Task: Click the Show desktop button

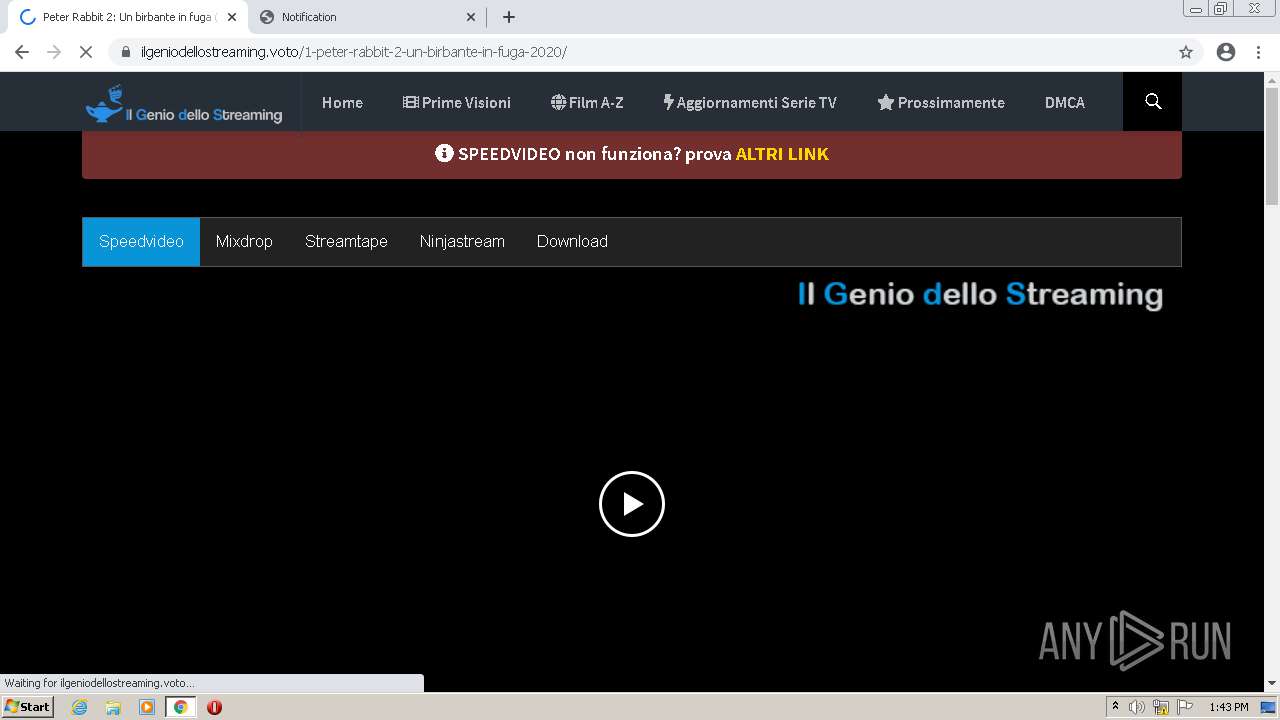Action: (x=1269, y=707)
